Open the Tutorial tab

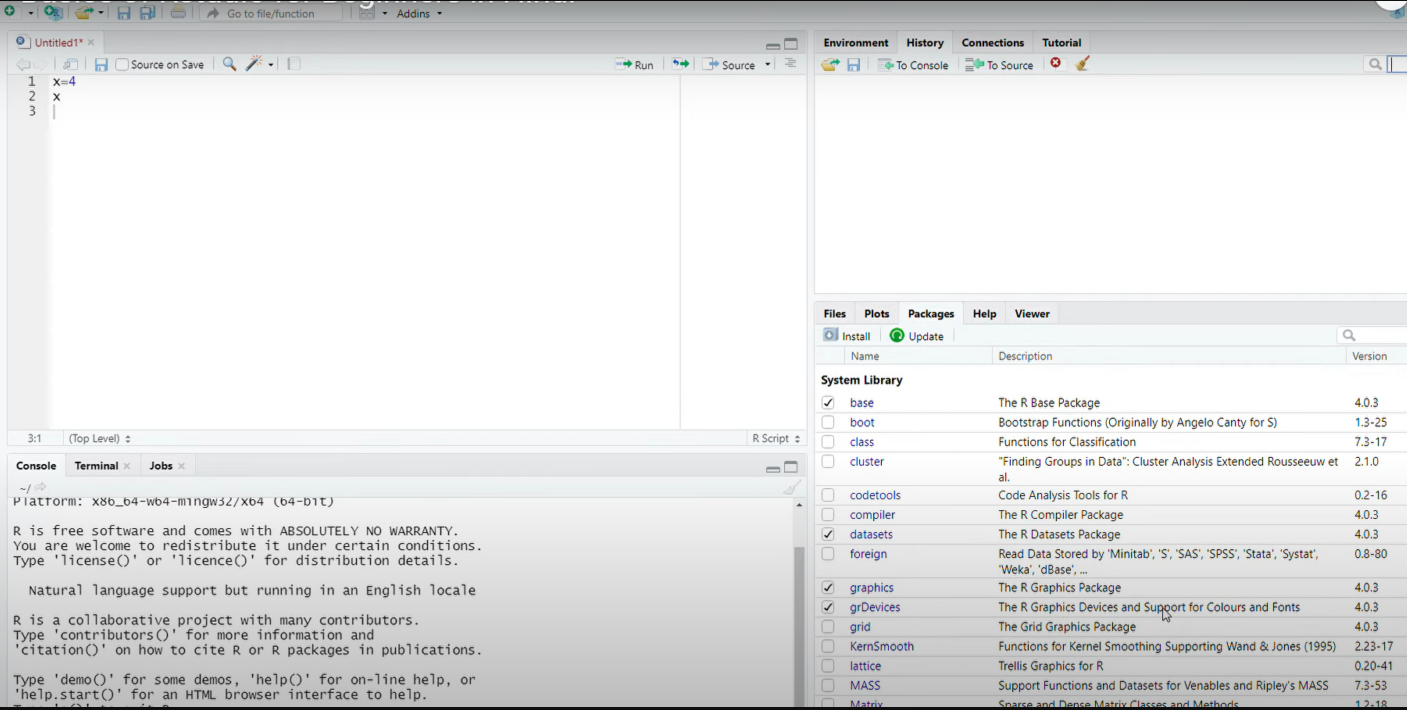click(1061, 43)
